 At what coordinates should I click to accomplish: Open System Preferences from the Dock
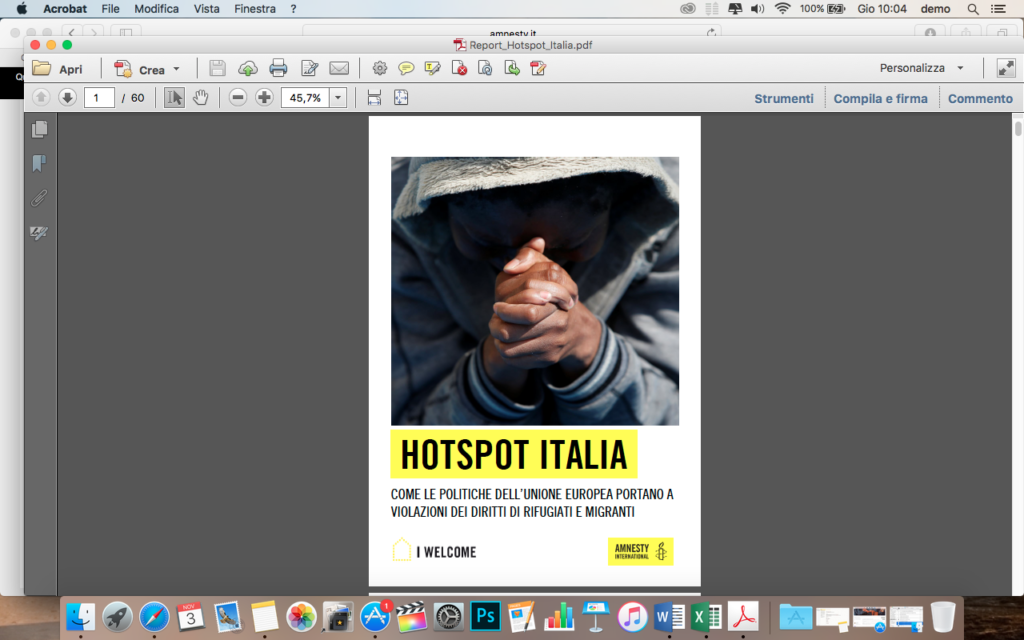click(449, 616)
